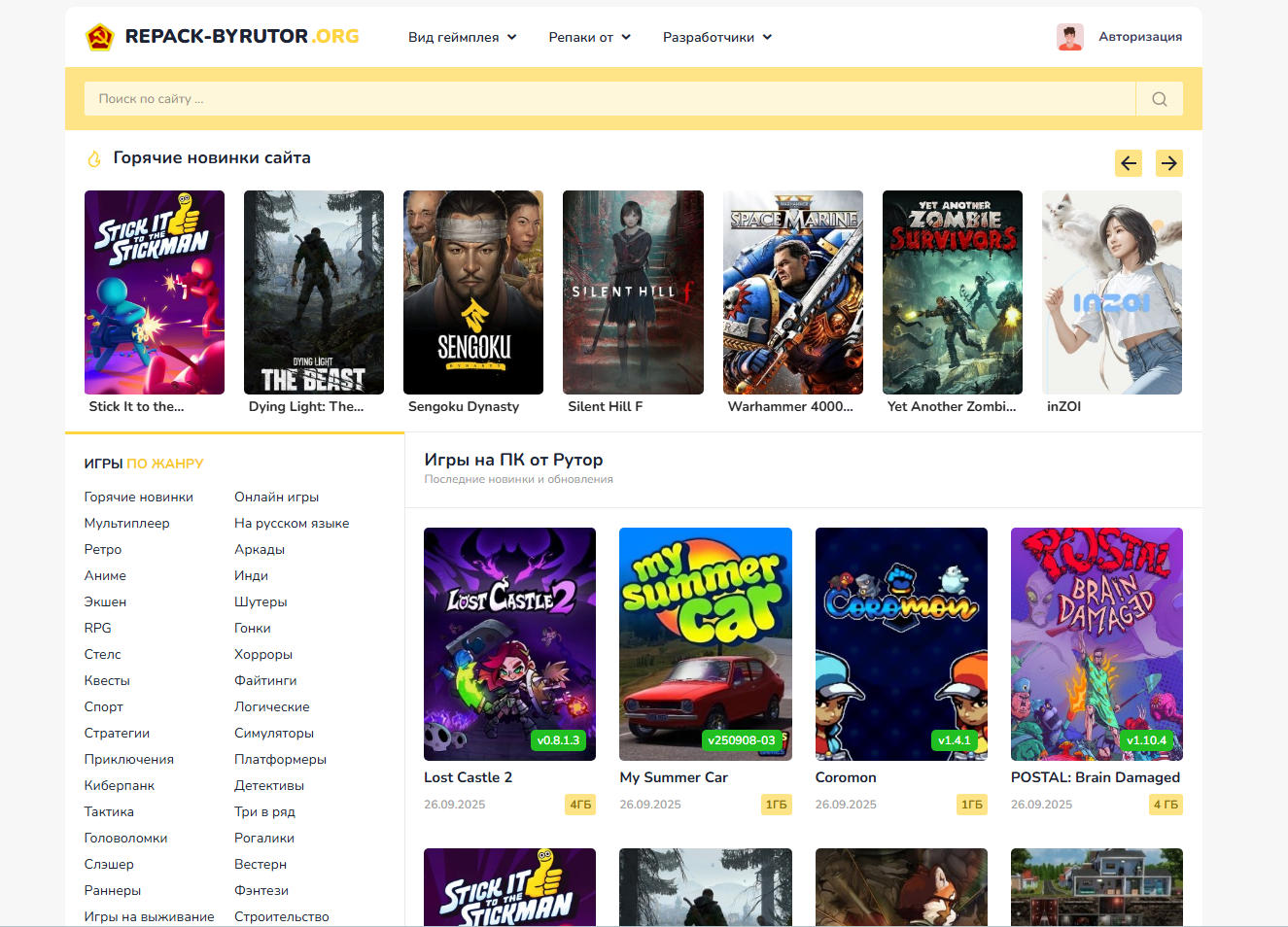Viewport: 1288px width, 927px height.
Task: Select the Слэшер genre
Action: coord(109,864)
